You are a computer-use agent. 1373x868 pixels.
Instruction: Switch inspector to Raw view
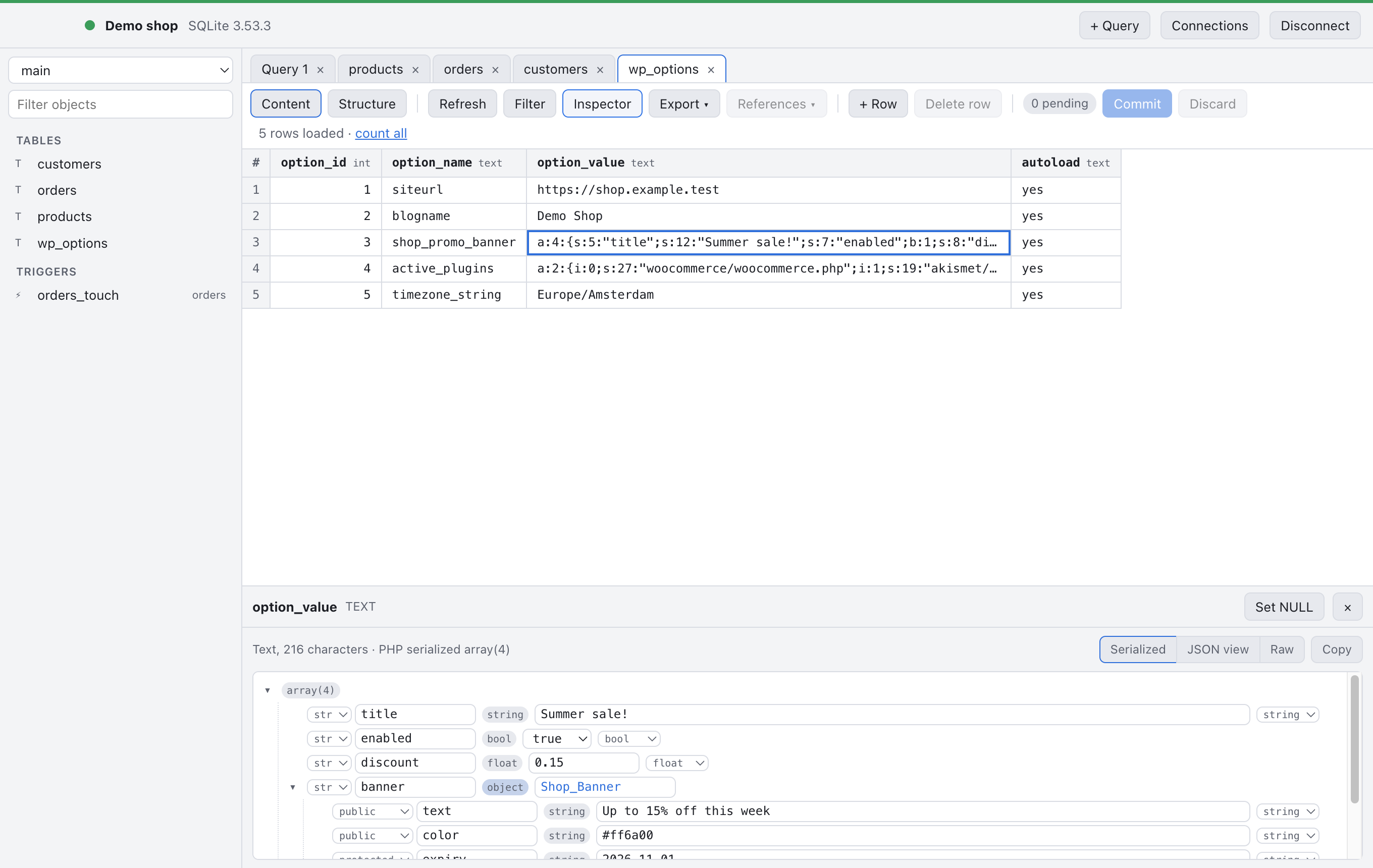(x=1282, y=649)
